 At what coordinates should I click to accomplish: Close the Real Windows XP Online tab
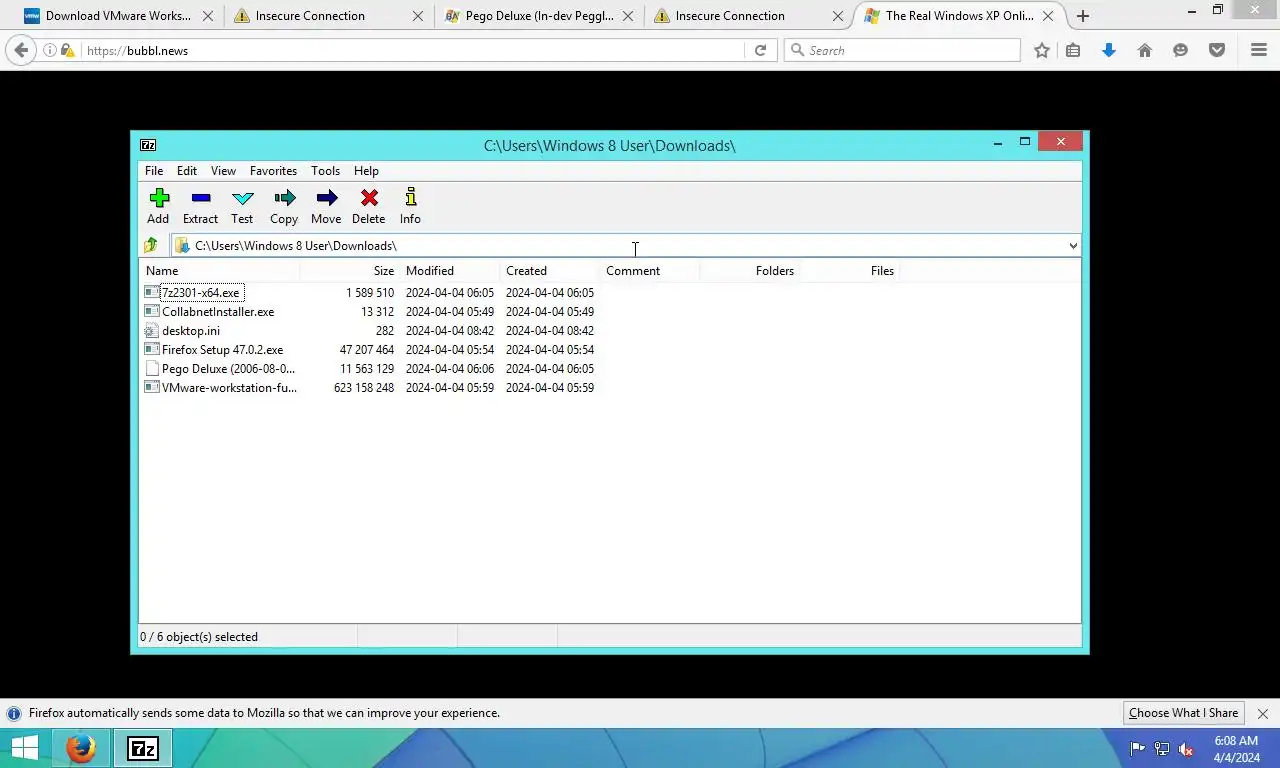pos(1048,16)
